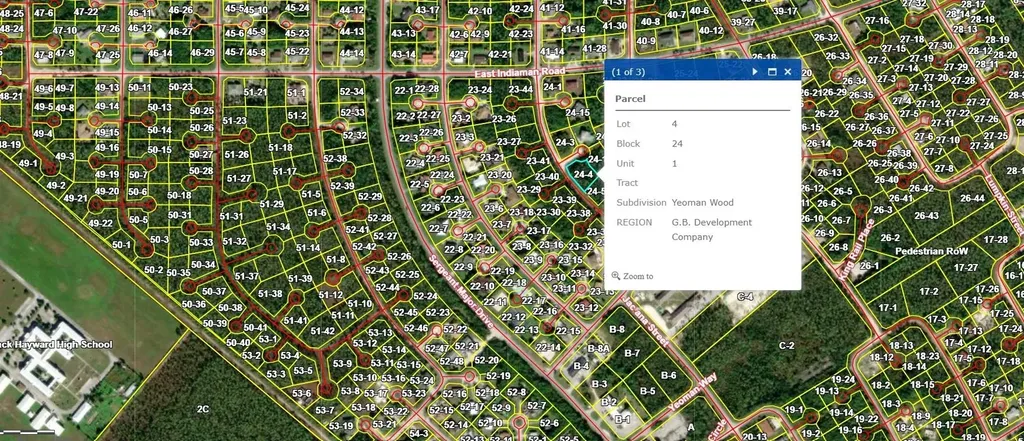
Task: Click the large parcel labeled 2C
Action: (202, 409)
